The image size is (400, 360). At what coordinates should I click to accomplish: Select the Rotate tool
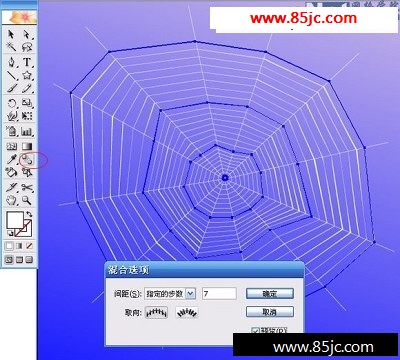[x=13, y=103]
